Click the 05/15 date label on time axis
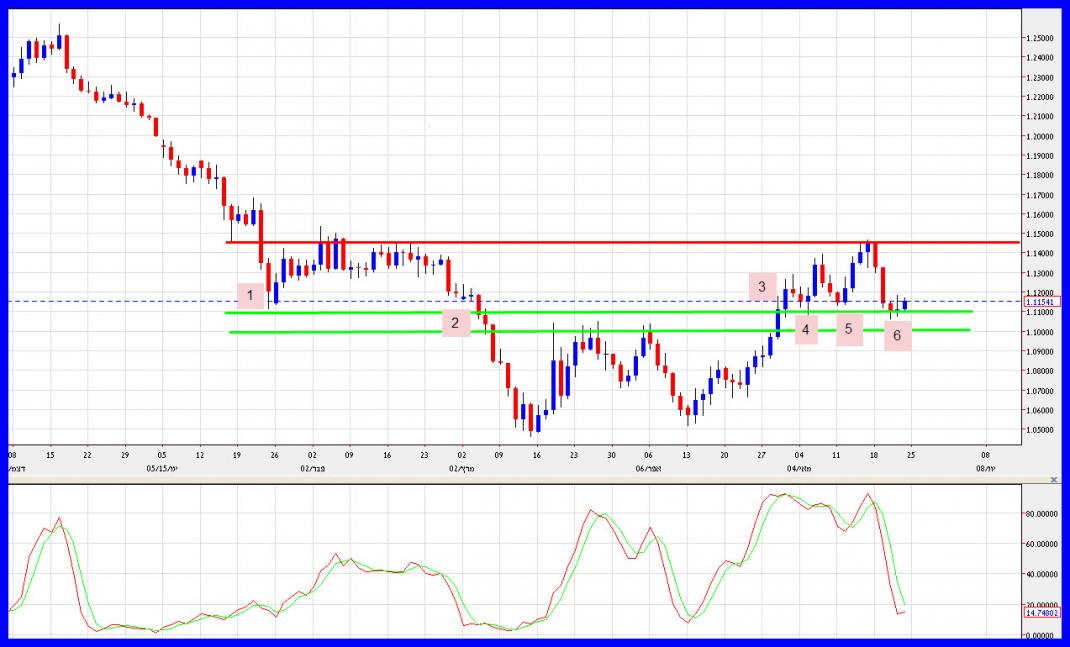Image resolution: width=1070 pixels, height=647 pixels. 161,467
